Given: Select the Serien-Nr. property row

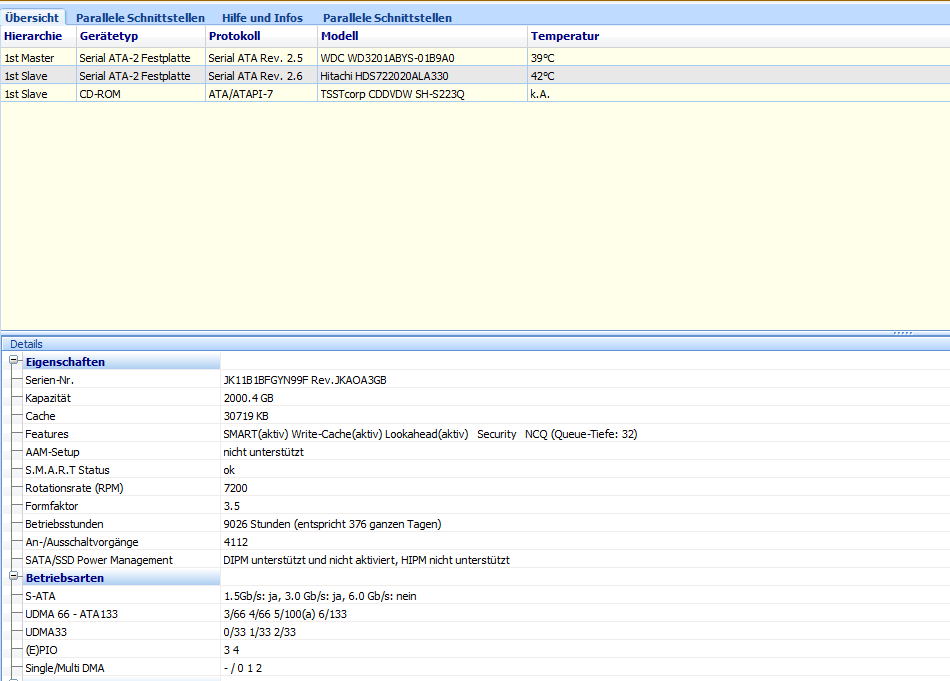Looking at the screenshot, I should pos(50,380).
